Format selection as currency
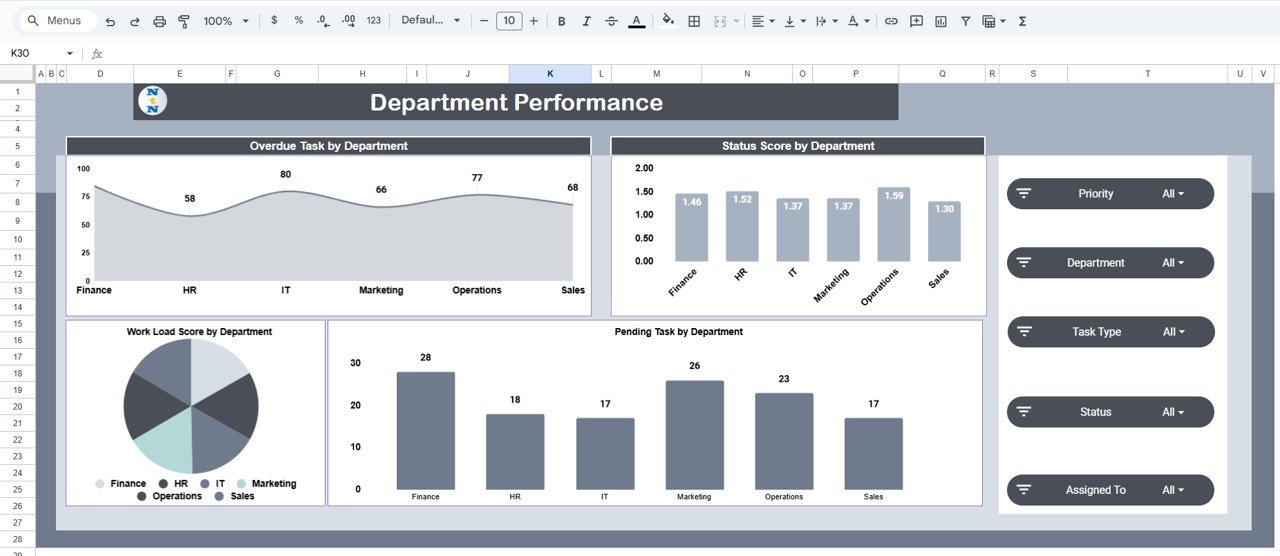The height and width of the screenshot is (556, 1280). click(x=274, y=21)
